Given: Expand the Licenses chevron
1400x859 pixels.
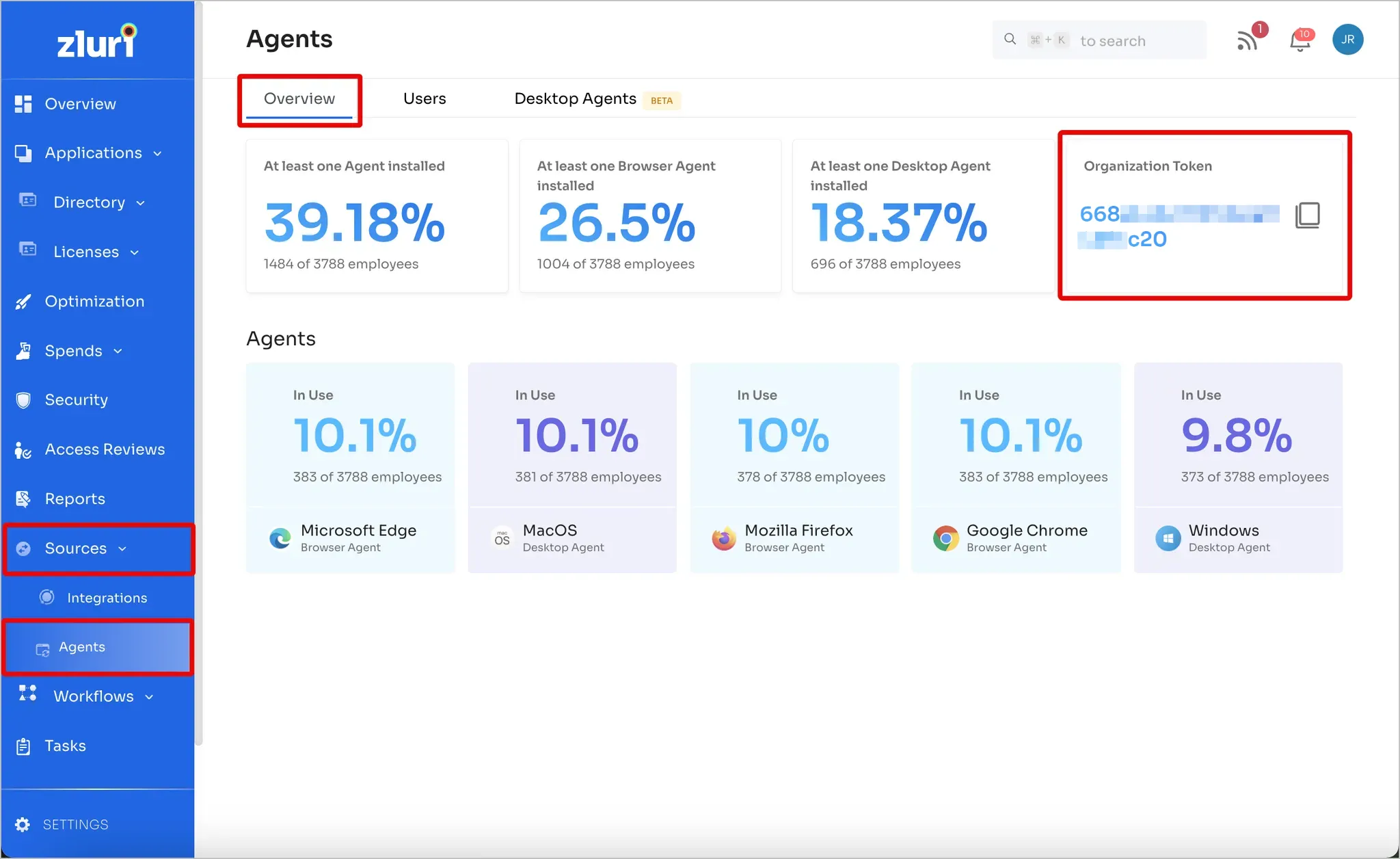Looking at the screenshot, I should coord(135,252).
